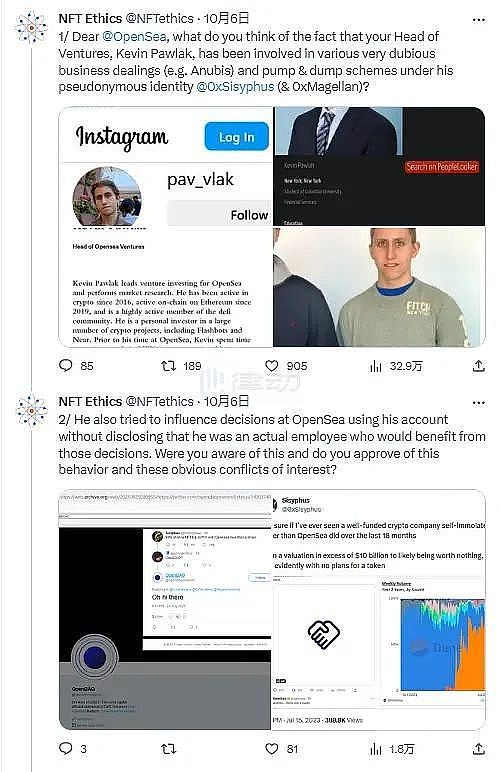This screenshot has width=500, height=772.
Task: Retweet the second NFT Ethics tweet
Action: [168, 749]
